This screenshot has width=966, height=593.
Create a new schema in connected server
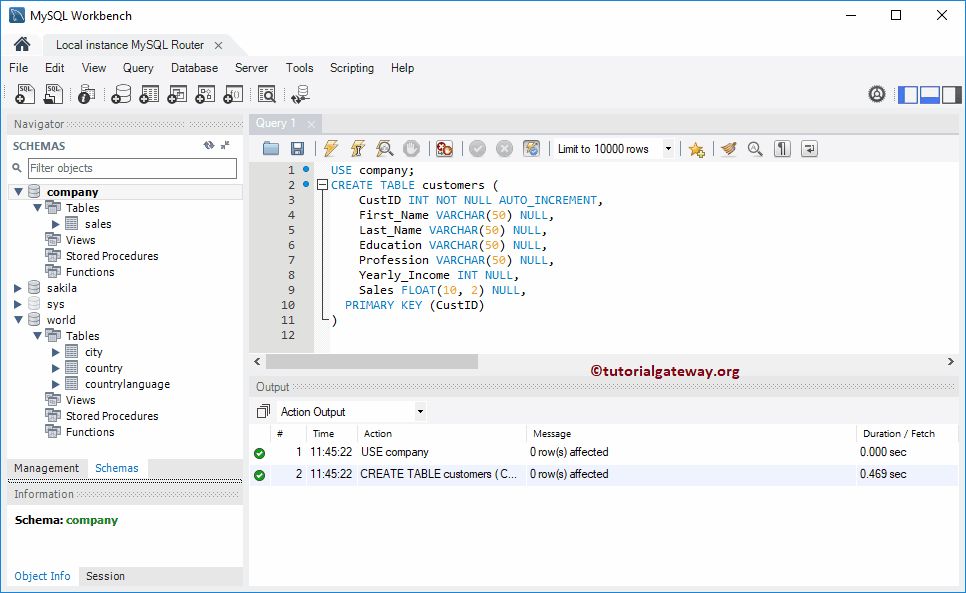(x=122, y=94)
